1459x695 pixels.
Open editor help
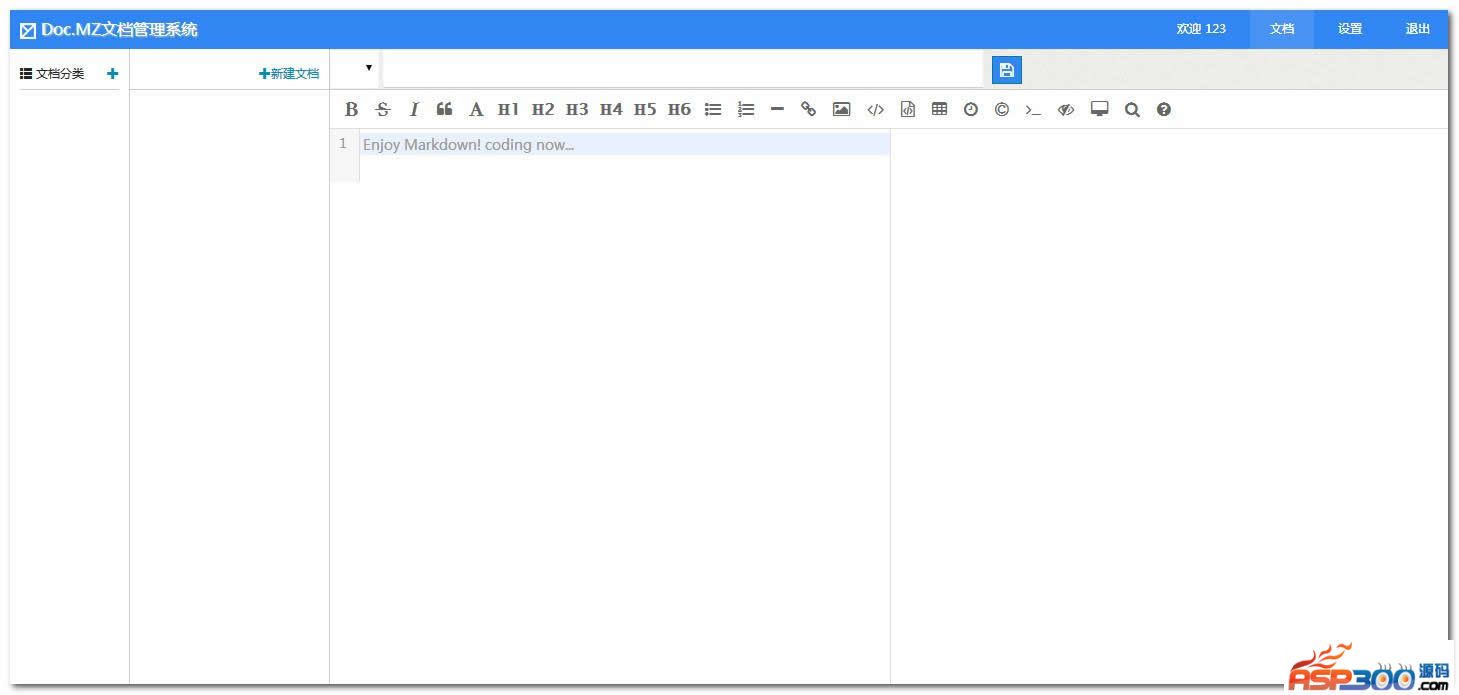(x=1164, y=110)
